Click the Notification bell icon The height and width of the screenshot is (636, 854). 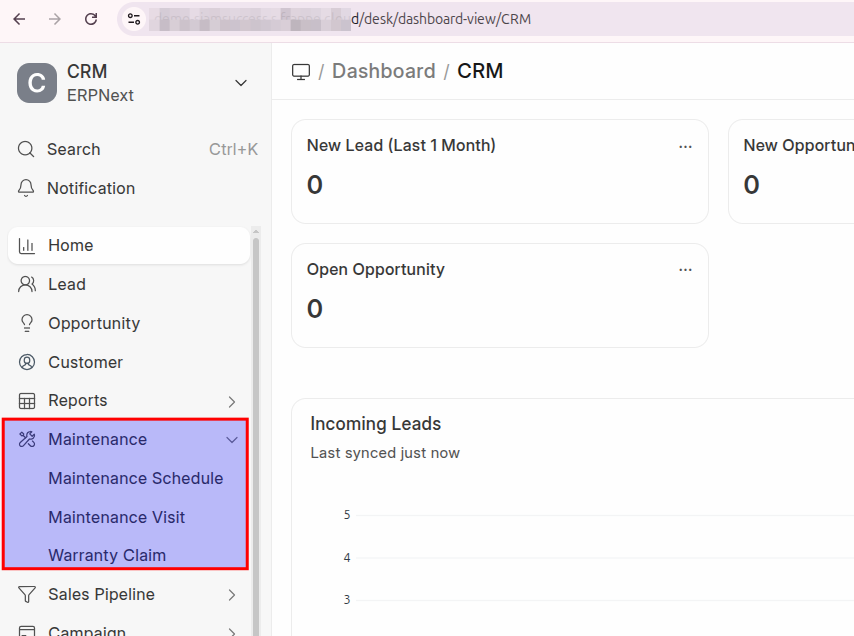pos(27,188)
